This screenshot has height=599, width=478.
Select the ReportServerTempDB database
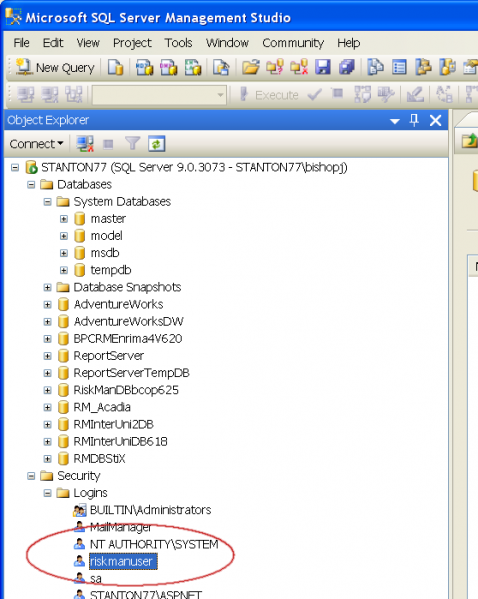pos(131,373)
